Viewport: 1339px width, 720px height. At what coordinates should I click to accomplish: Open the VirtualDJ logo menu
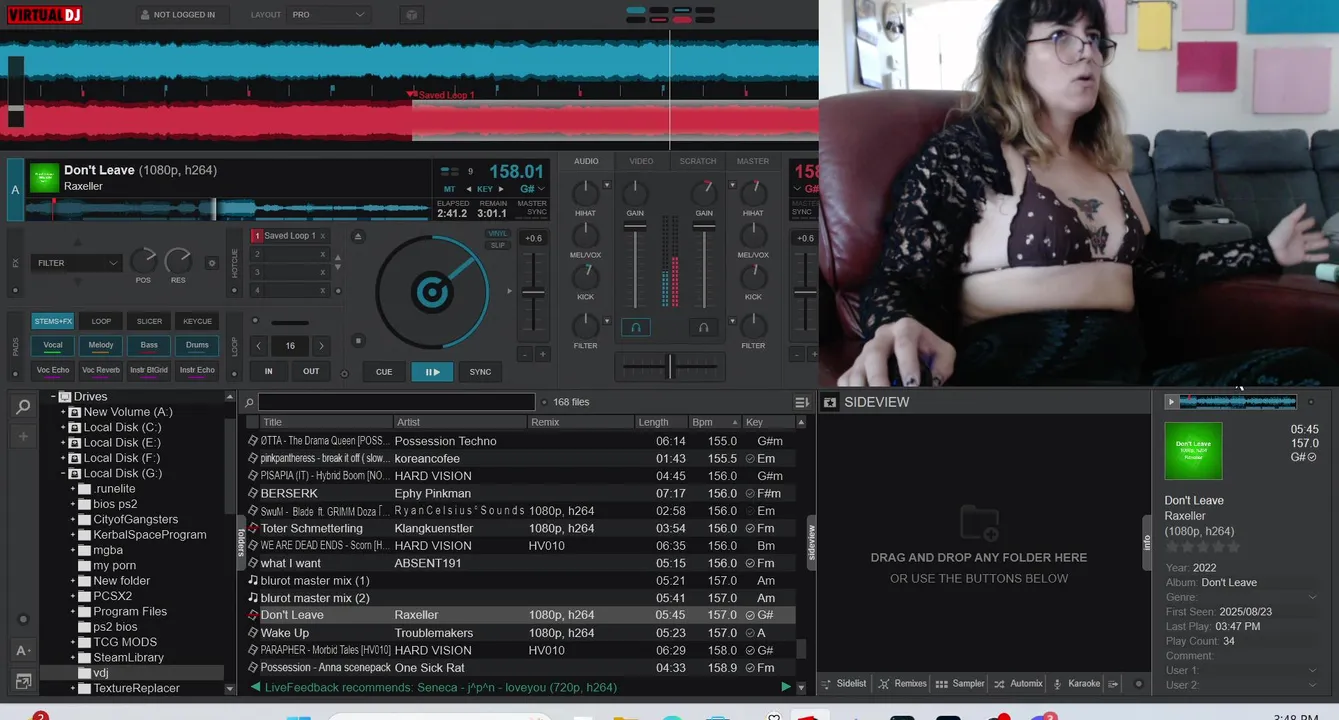pos(45,15)
